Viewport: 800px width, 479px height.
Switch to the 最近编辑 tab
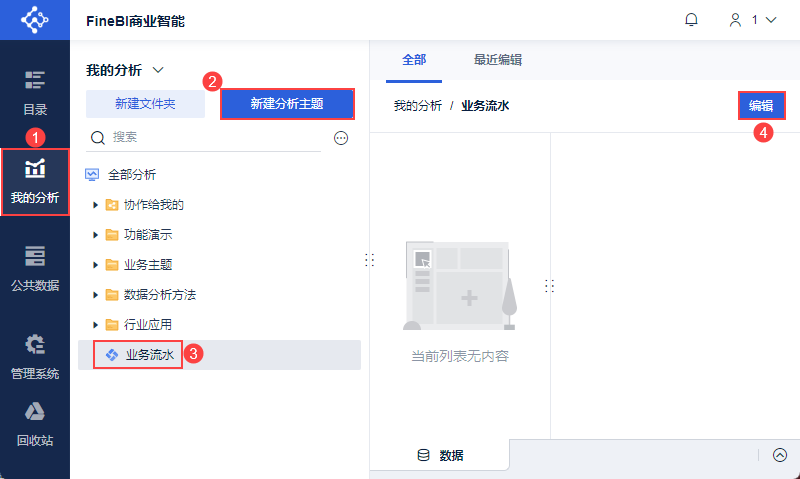(x=498, y=60)
